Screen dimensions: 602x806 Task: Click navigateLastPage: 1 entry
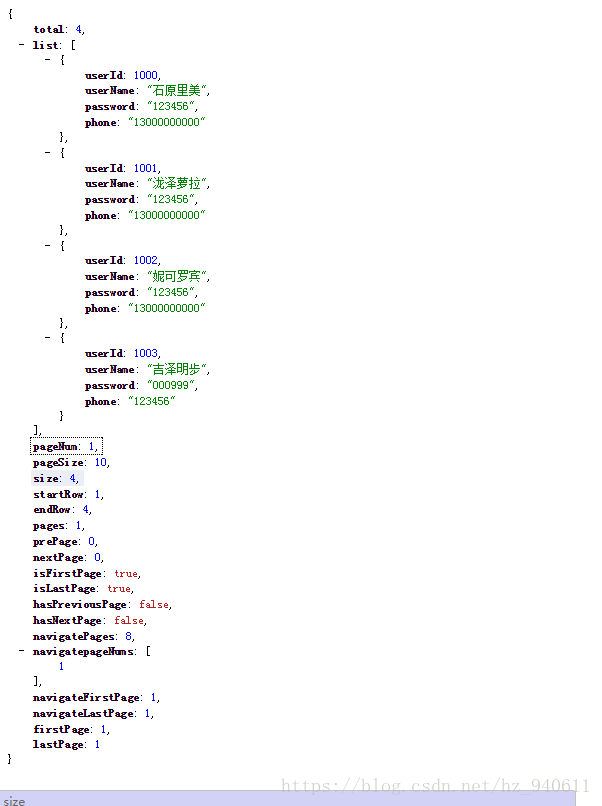click(93, 713)
